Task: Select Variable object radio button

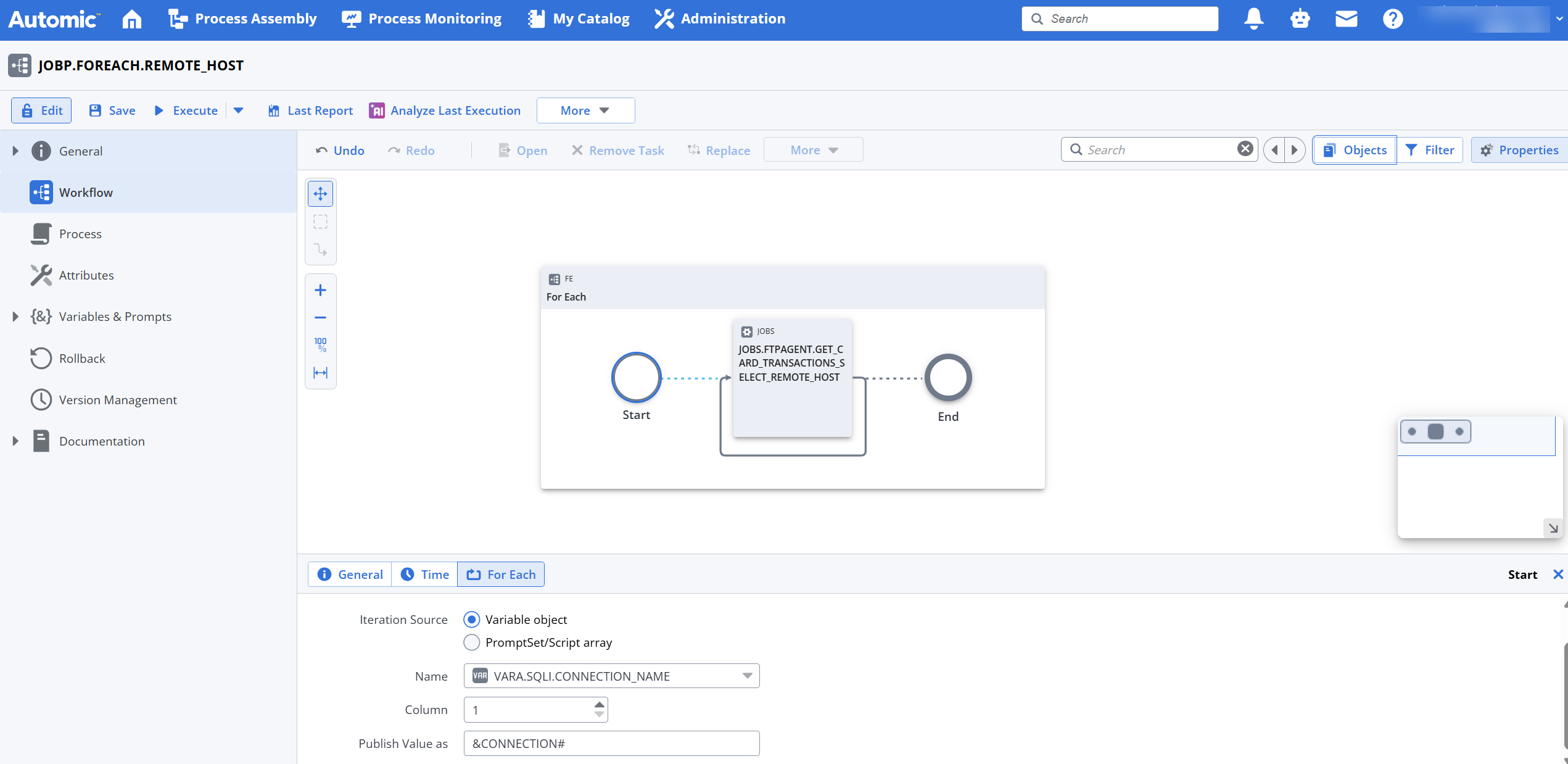Action: 471,619
